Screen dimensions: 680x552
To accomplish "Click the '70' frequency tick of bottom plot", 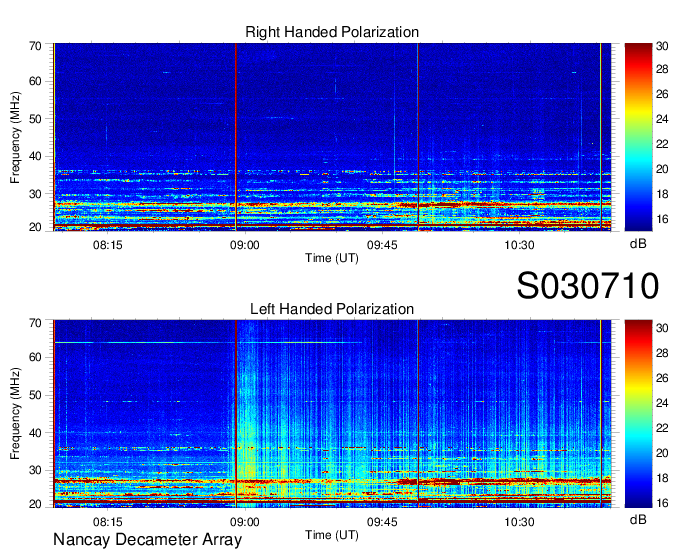I will click(36, 323).
